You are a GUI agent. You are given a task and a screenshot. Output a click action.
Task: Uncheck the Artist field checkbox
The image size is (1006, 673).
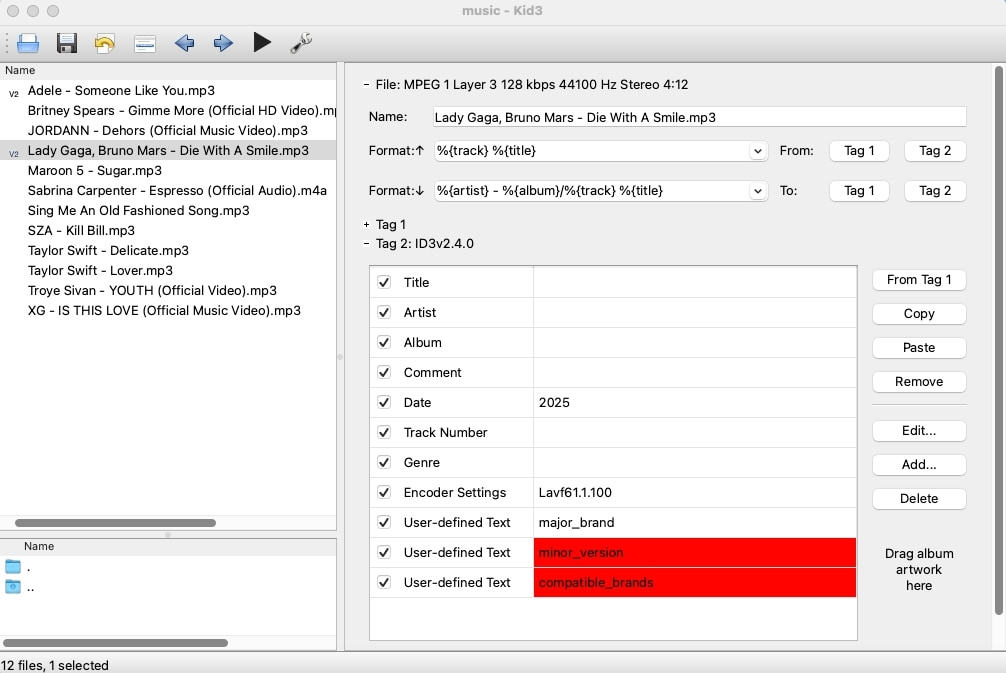(384, 312)
